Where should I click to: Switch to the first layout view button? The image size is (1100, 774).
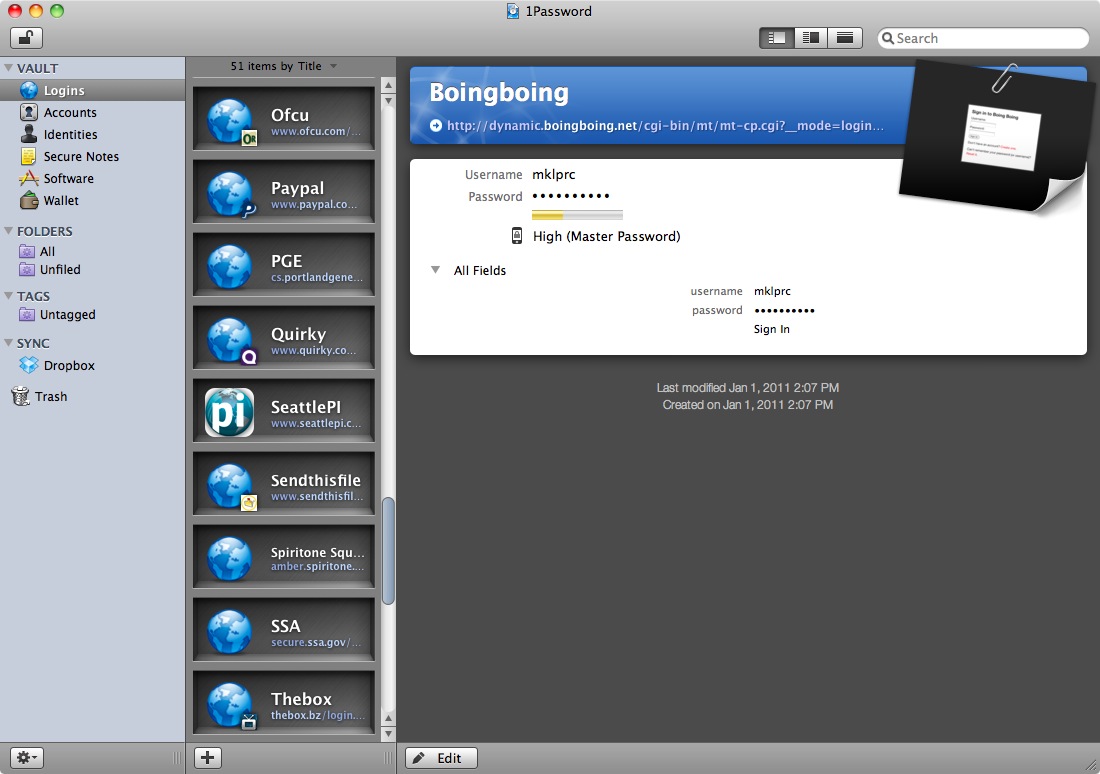click(x=777, y=38)
